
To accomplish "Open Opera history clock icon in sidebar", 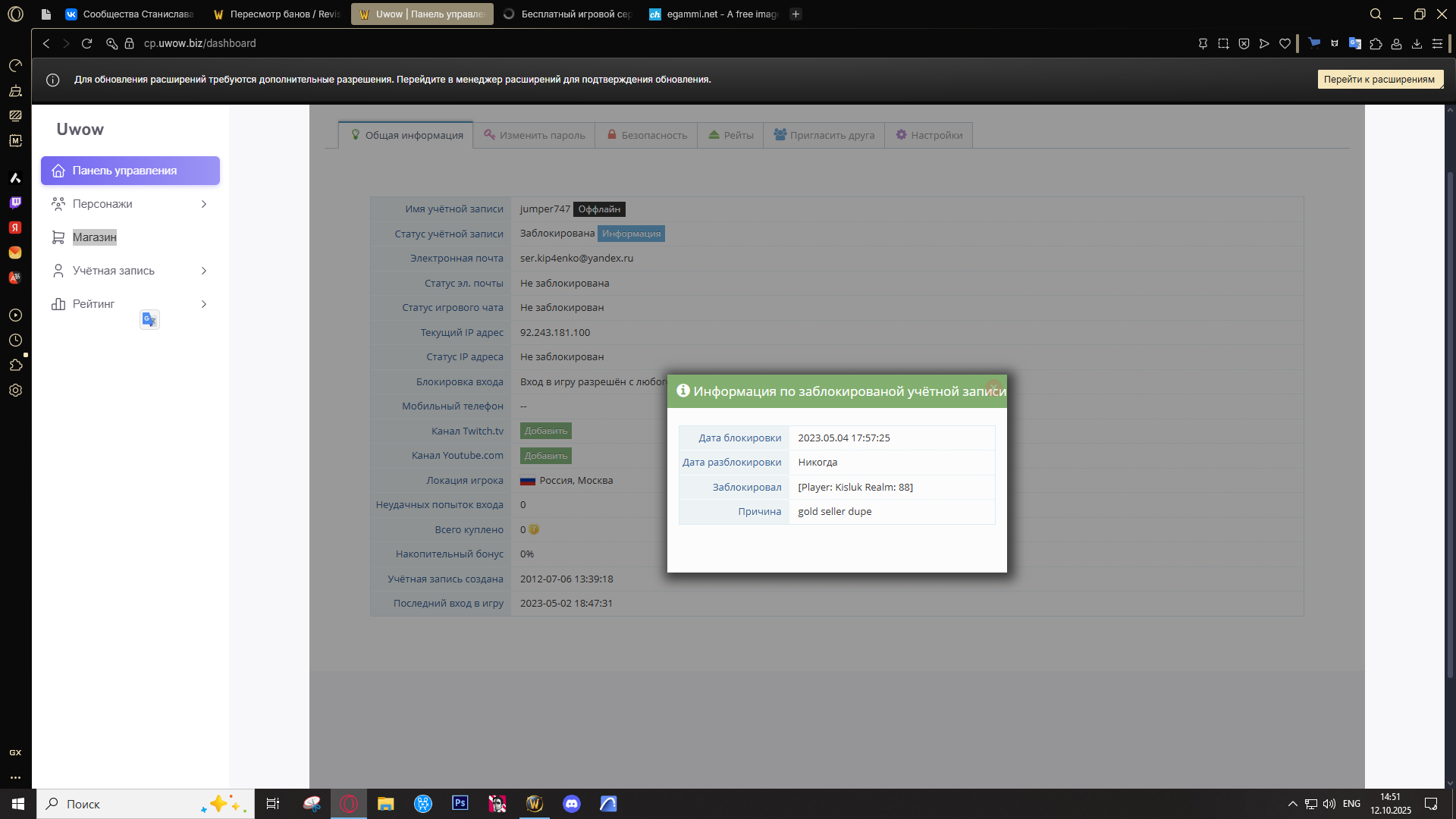I will (15, 340).
